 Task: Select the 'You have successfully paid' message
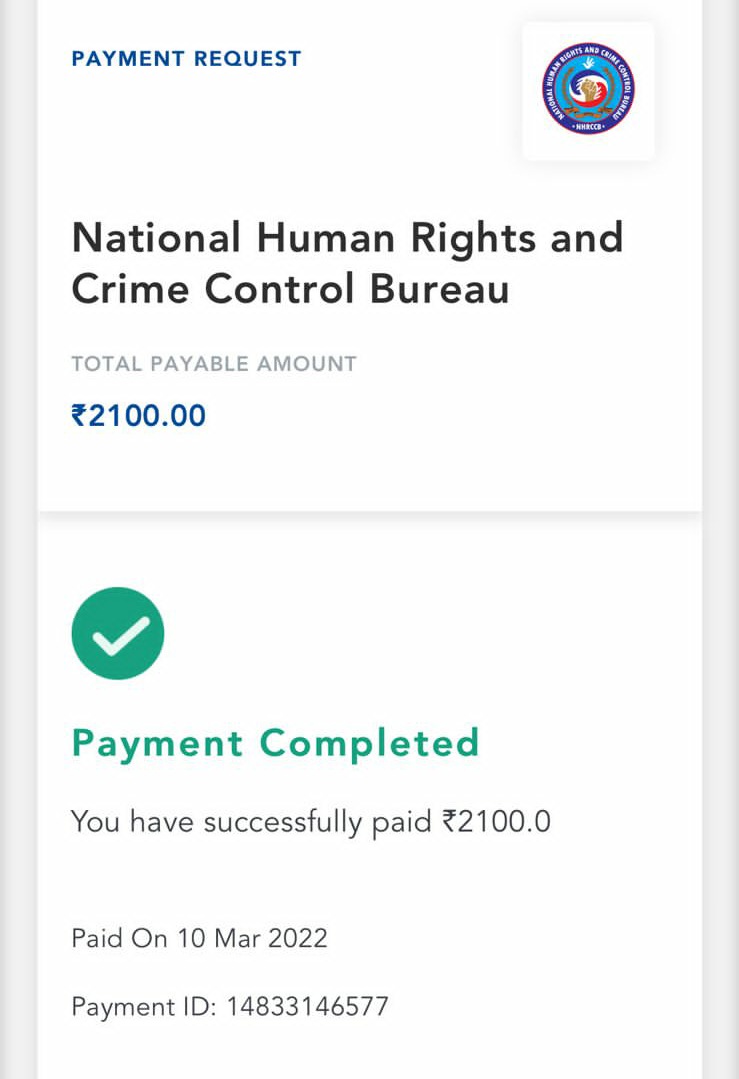255,822
